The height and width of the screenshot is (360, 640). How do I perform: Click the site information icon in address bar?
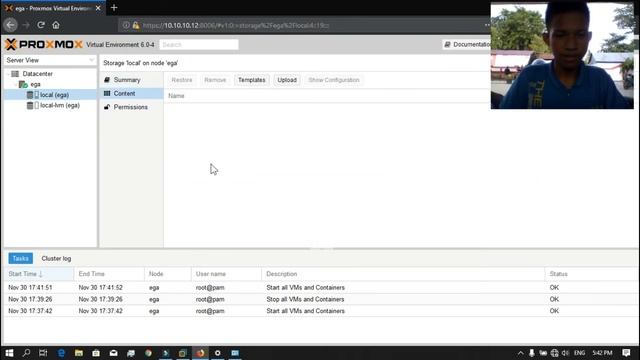(x=126, y=25)
